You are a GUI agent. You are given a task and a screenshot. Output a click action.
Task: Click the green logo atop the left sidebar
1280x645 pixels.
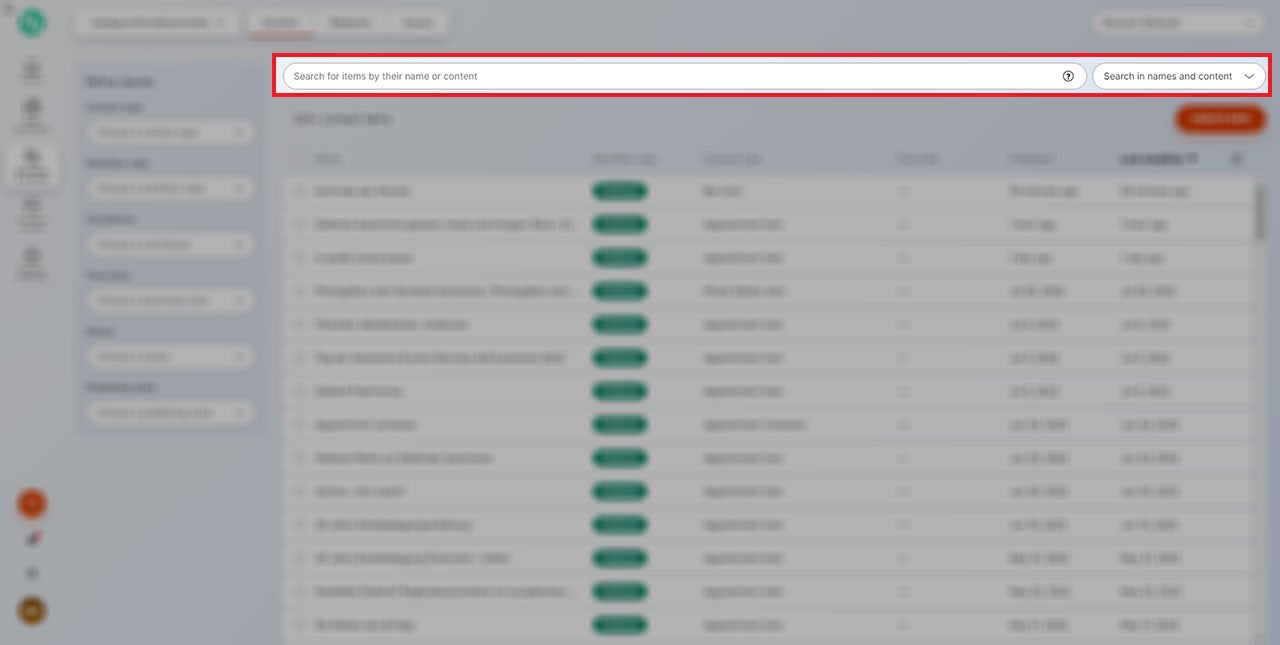pos(32,22)
